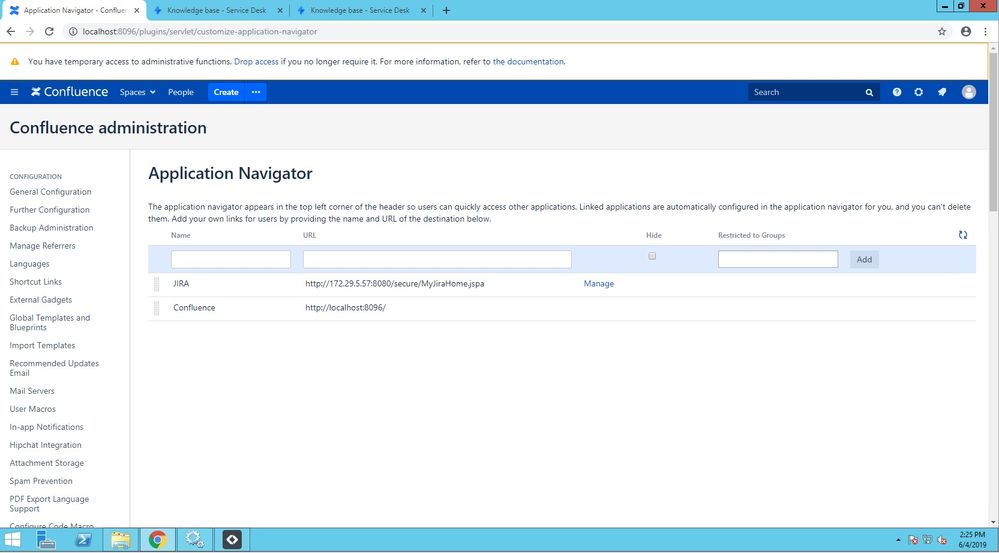Open Manage Referrers in the sidebar
This screenshot has height=553, width=999.
pyautogui.click(x=43, y=246)
